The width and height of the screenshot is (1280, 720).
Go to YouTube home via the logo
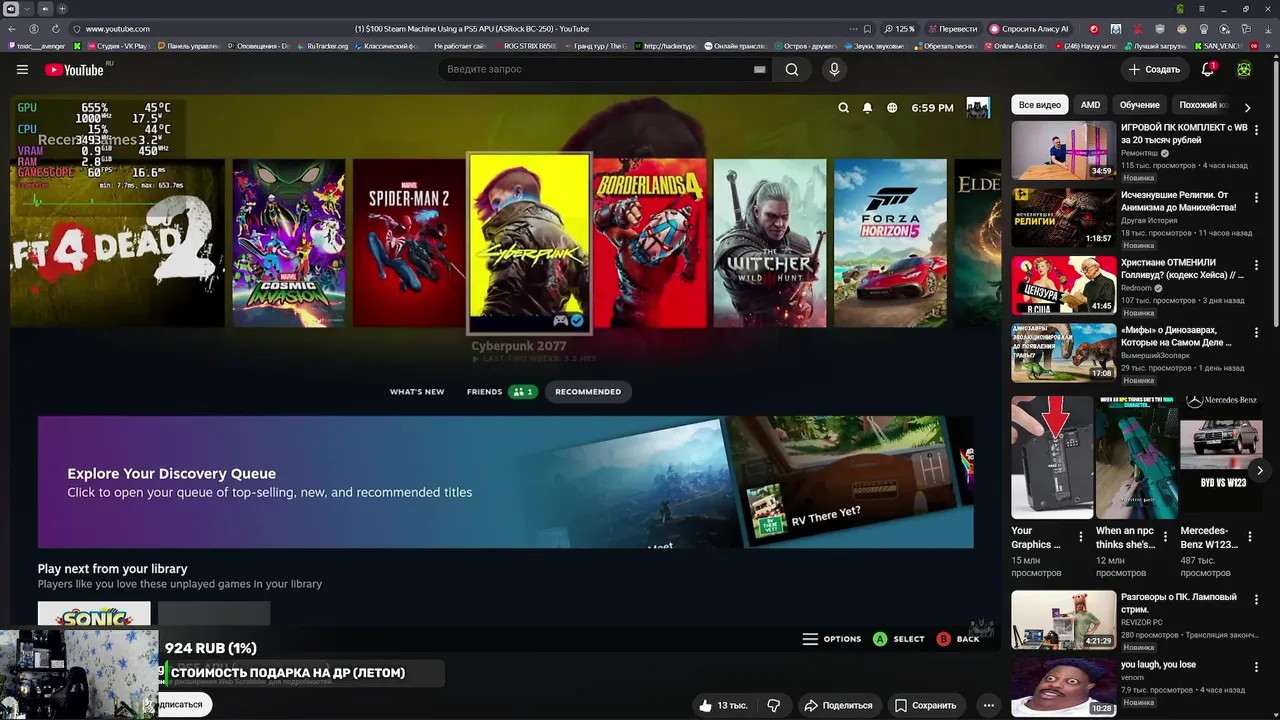[x=75, y=69]
